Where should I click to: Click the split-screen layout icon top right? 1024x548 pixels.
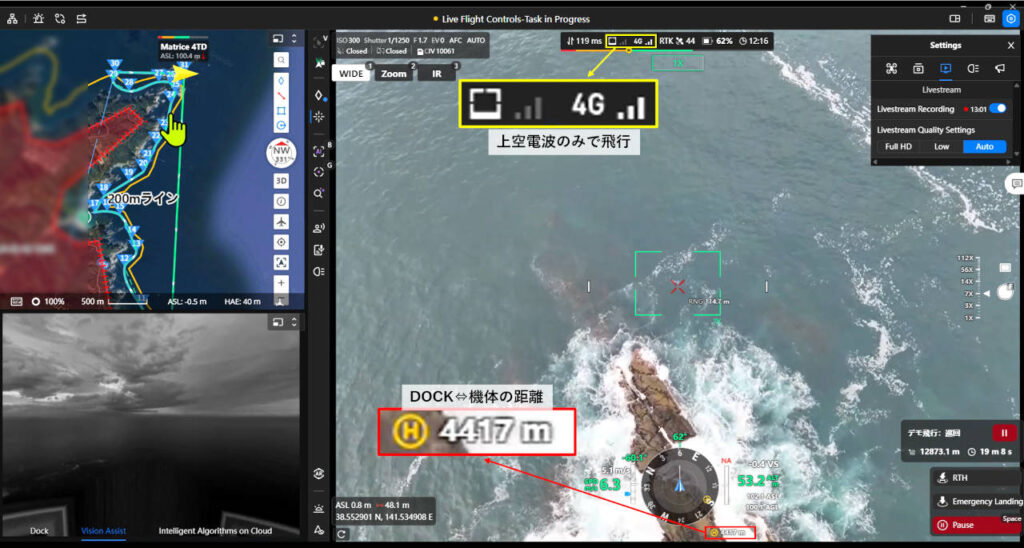pos(955,19)
